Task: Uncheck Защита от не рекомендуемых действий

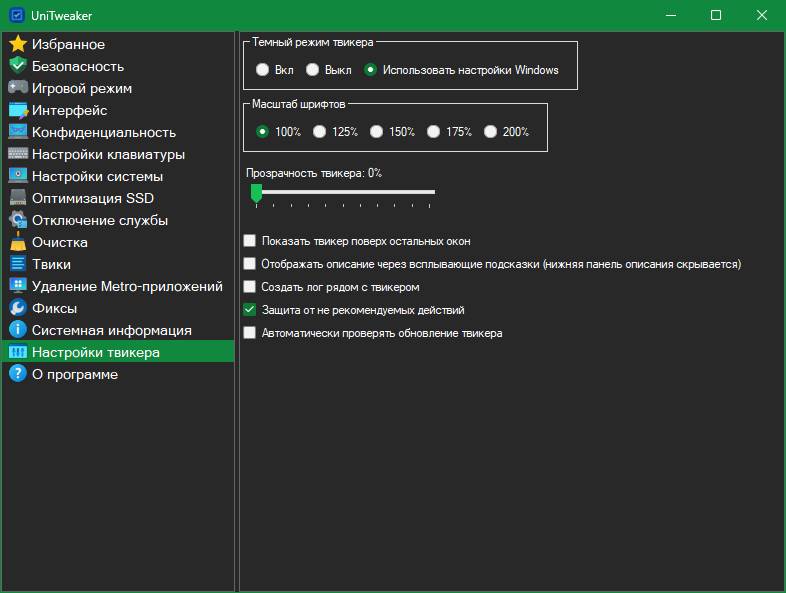Action: point(250,310)
